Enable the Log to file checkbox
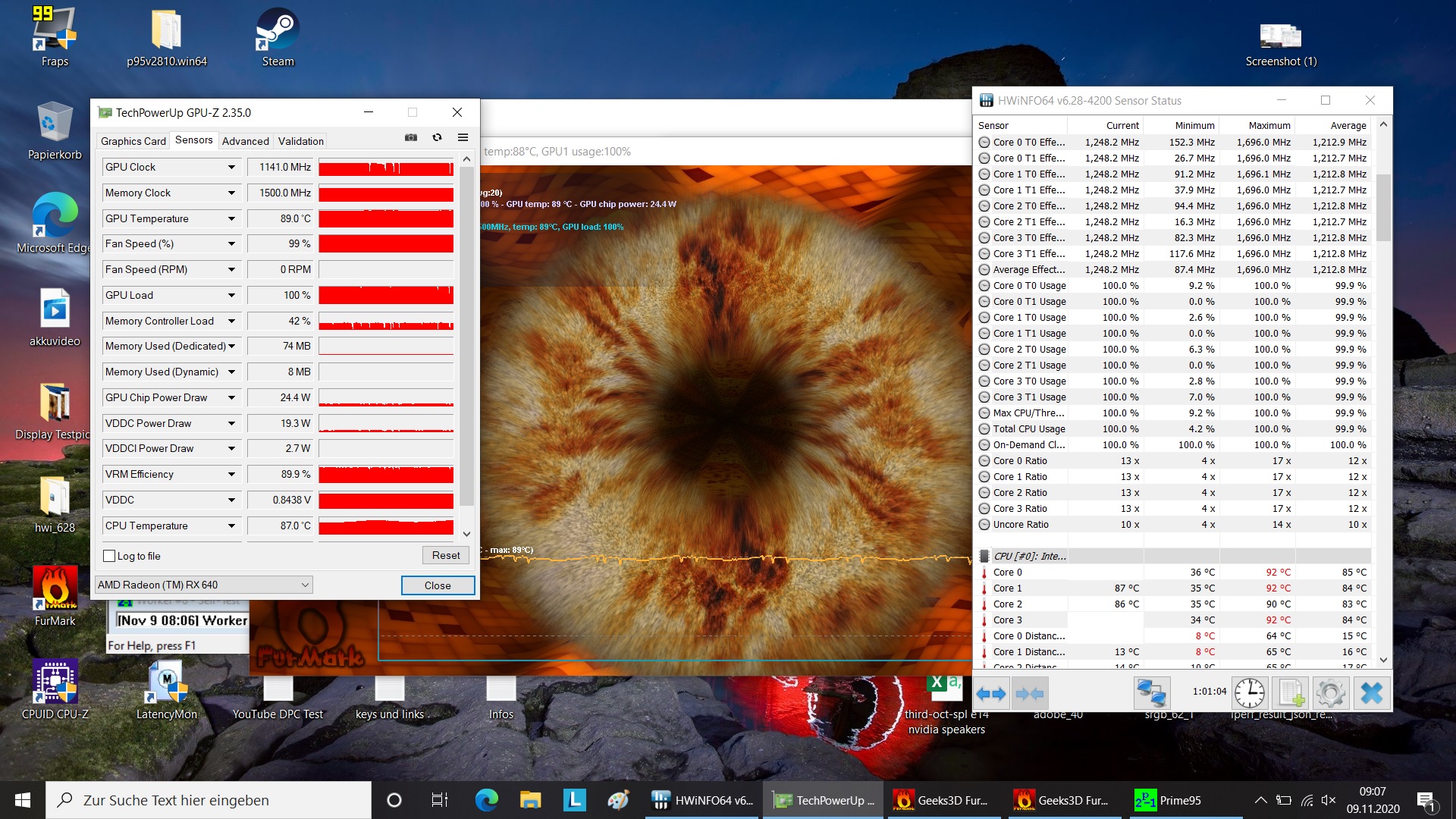 point(110,556)
